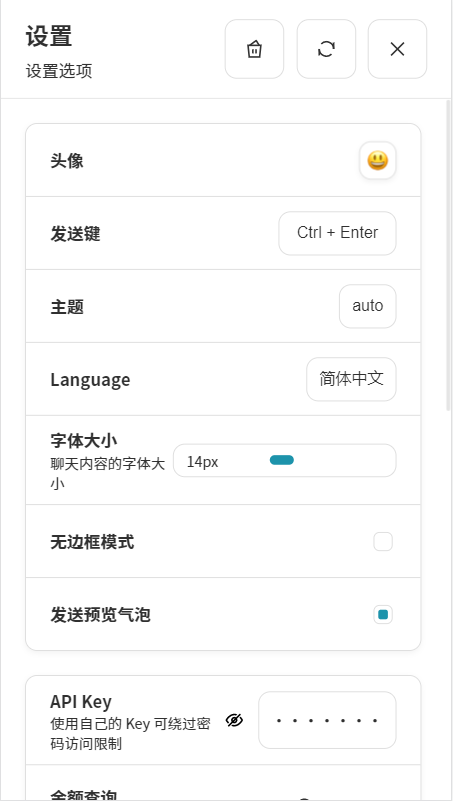Open the smiley emoji avatar picker
Screen dimensions: 453x801
click(378, 161)
